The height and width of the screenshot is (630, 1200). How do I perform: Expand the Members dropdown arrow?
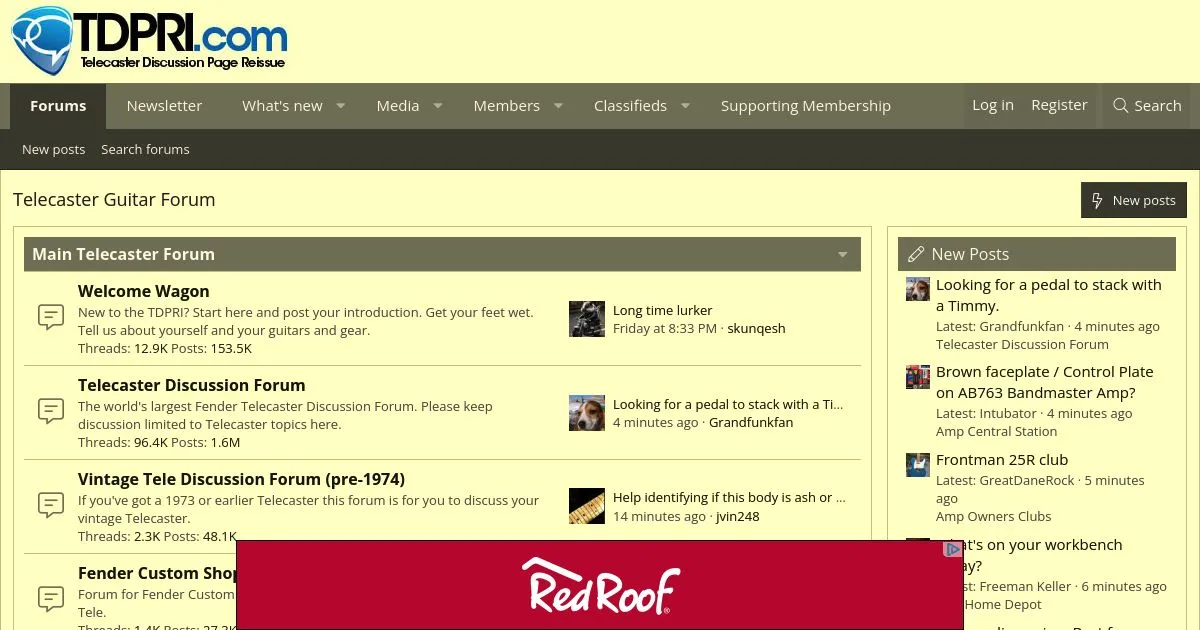pyautogui.click(x=558, y=106)
